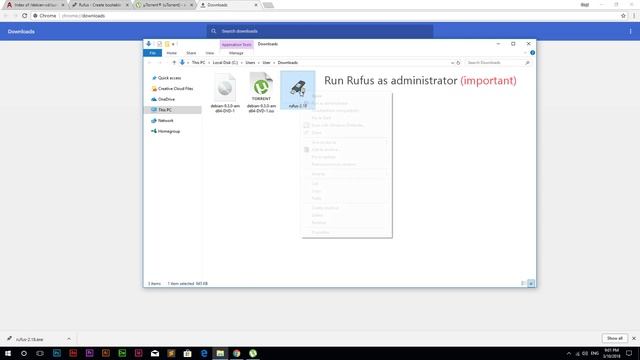The image size is (640, 360).
Task: Click Downloads in the address breadcrumb
Action: [288, 62]
